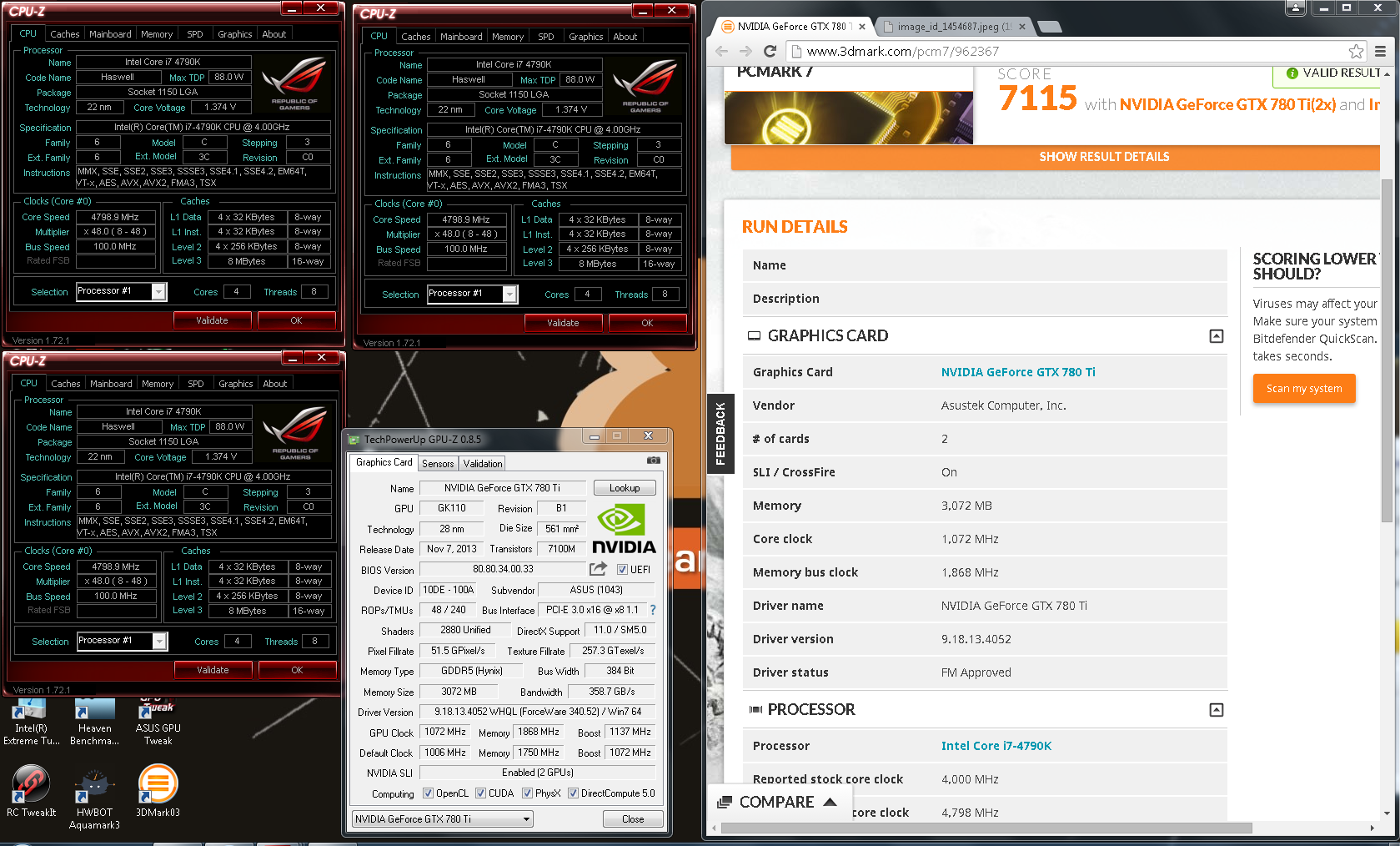Open the Intel Extreme Tuning desktop shortcut
Screen dimensions: 1400x846
[31, 722]
